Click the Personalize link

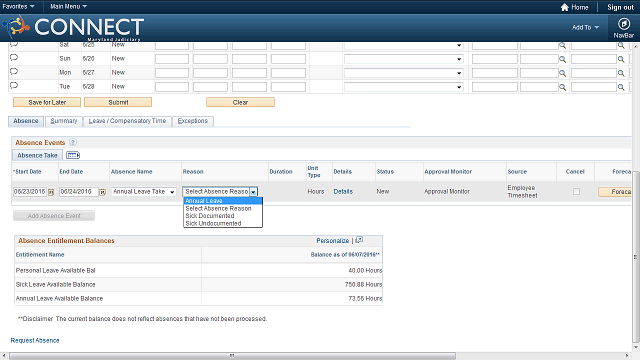[x=333, y=240]
